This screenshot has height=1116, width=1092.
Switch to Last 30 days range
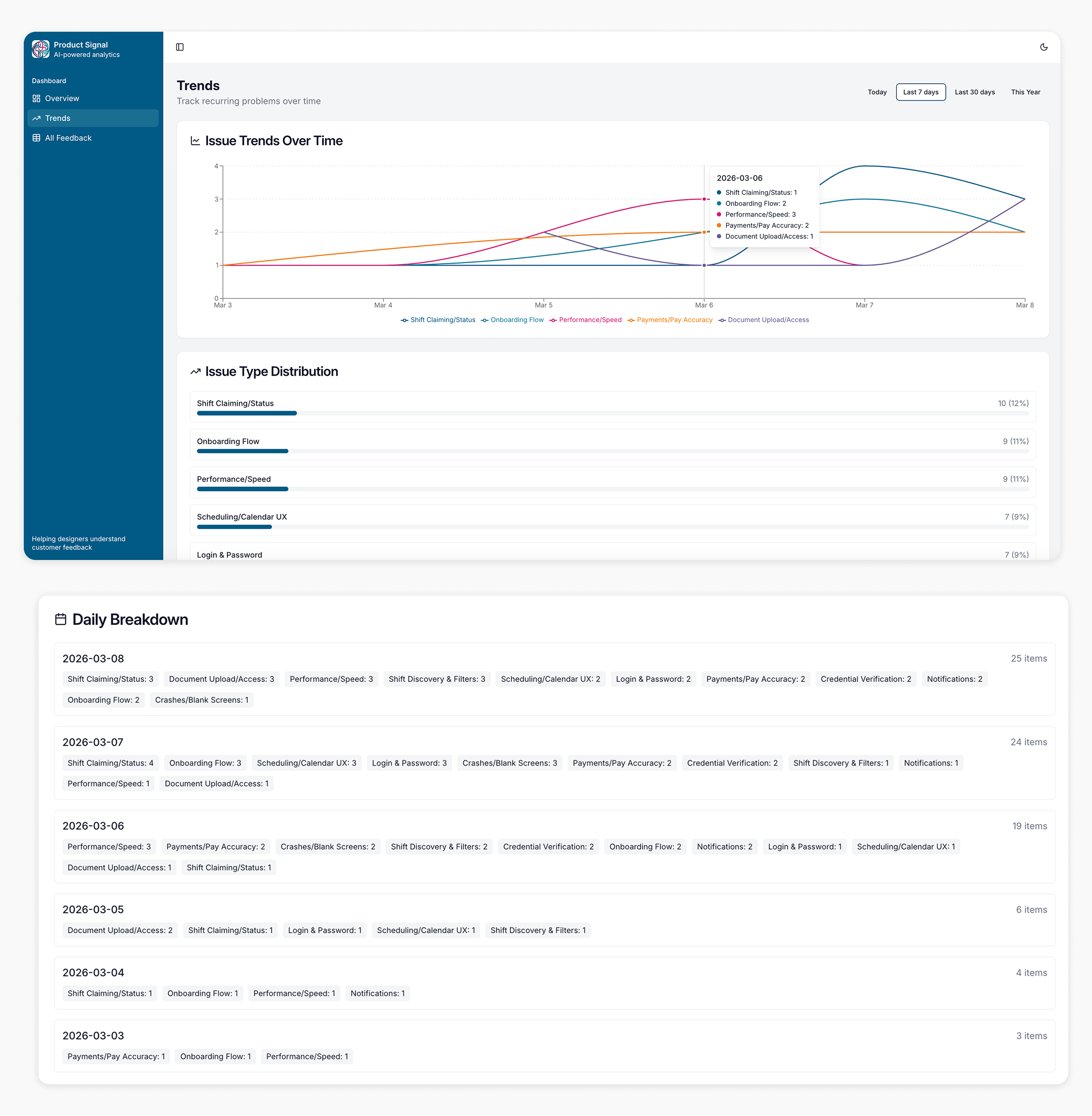[x=974, y=92]
